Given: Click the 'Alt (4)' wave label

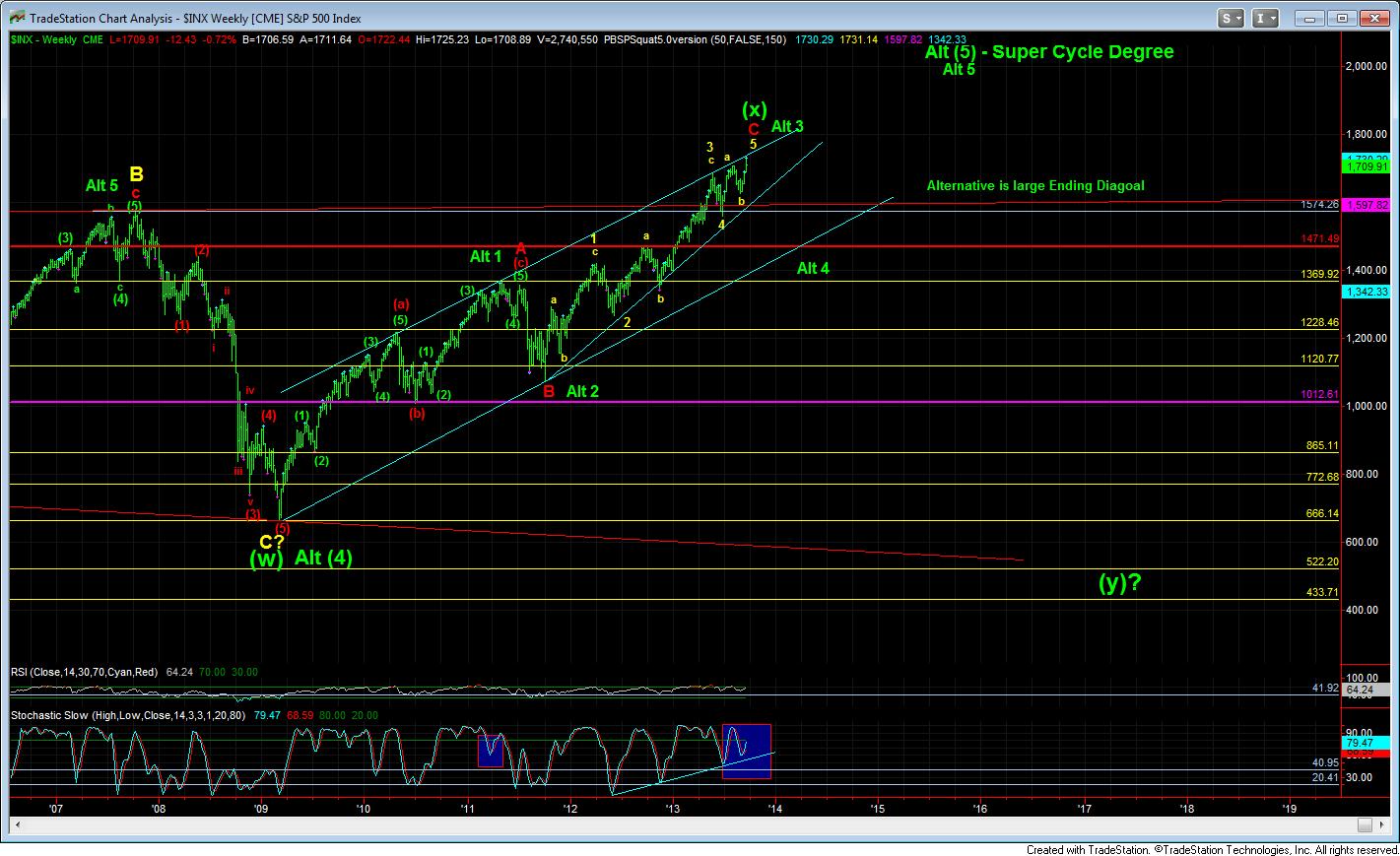Looking at the screenshot, I should pos(323,558).
